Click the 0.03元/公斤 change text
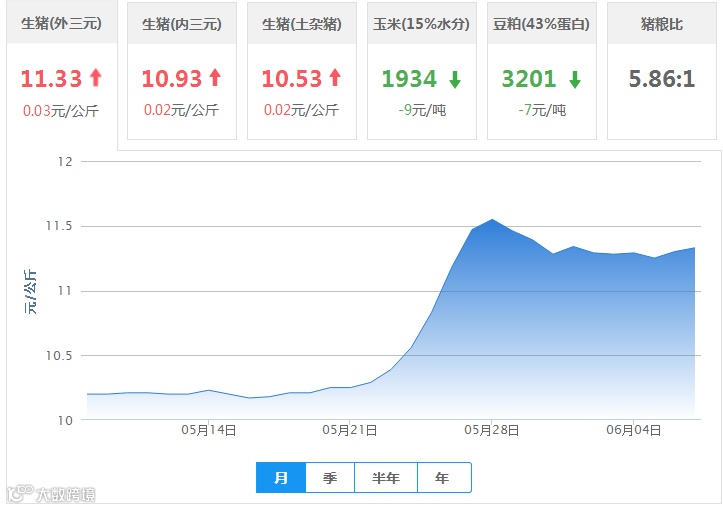This screenshot has height=509, width=723. pos(61,111)
